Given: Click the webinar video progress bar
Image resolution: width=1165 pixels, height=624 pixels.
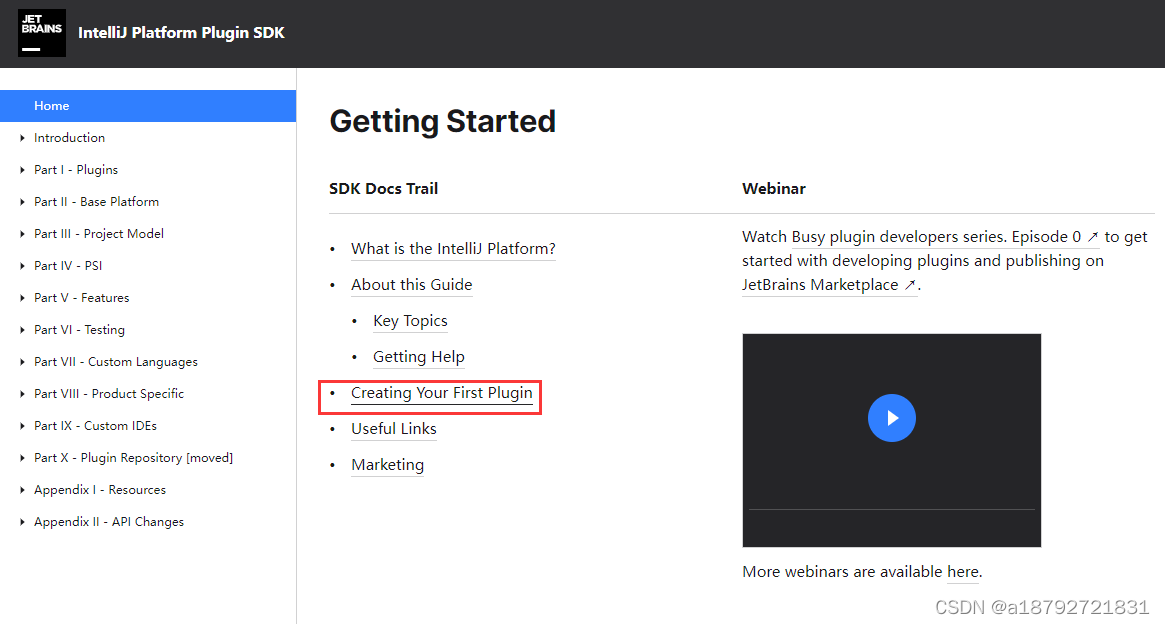Looking at the screenshot, I should (892, 510).
